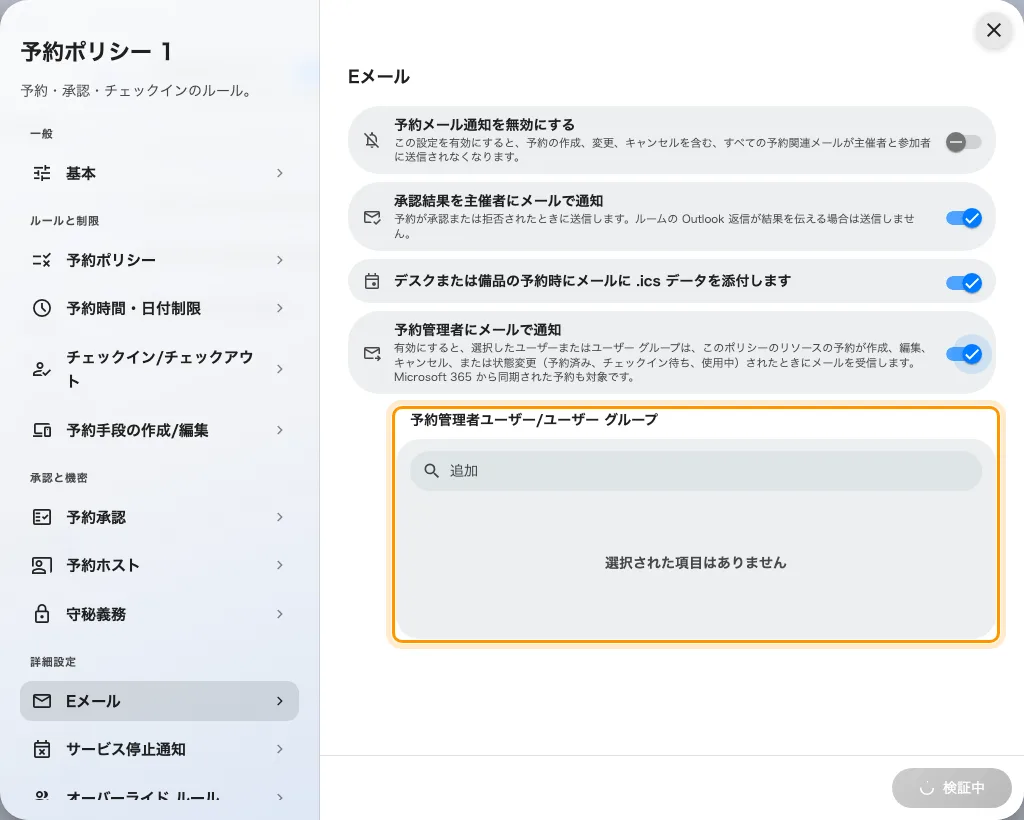Toggle 予約メール通知を無効にする switch
The image size is (1024, 820).
point(963,142)
